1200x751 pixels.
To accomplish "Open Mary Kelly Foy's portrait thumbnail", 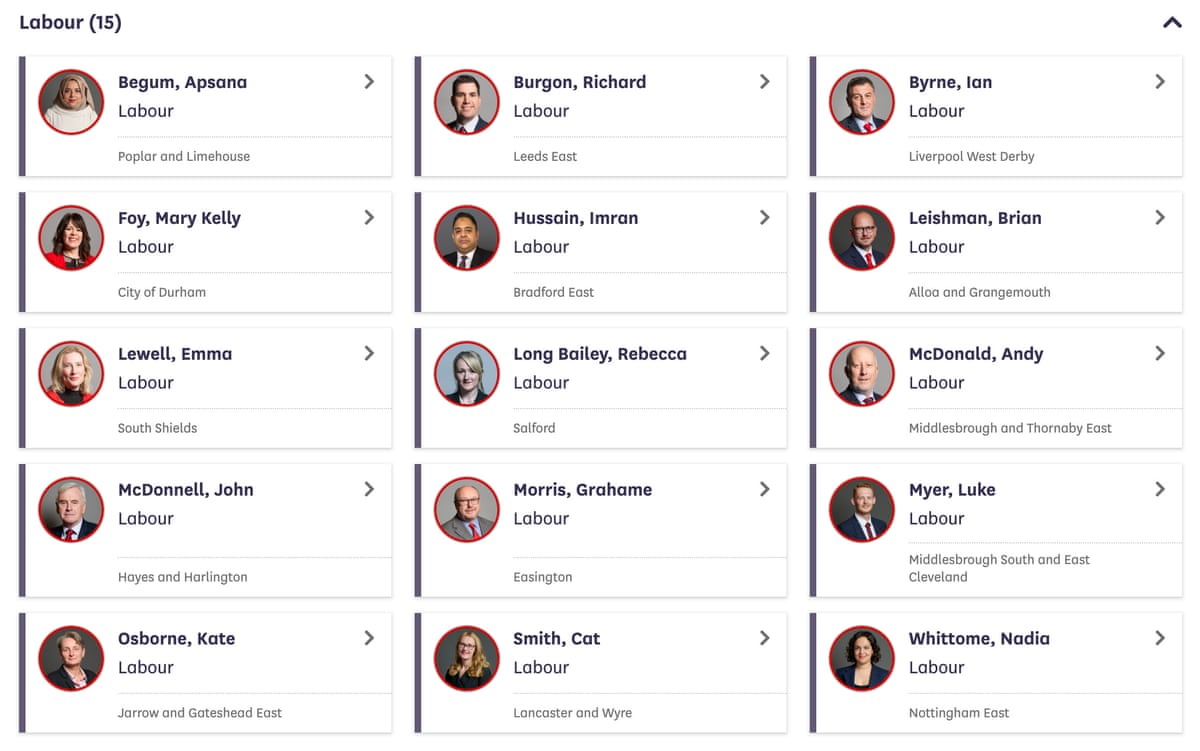I will [x=70, y=237].
